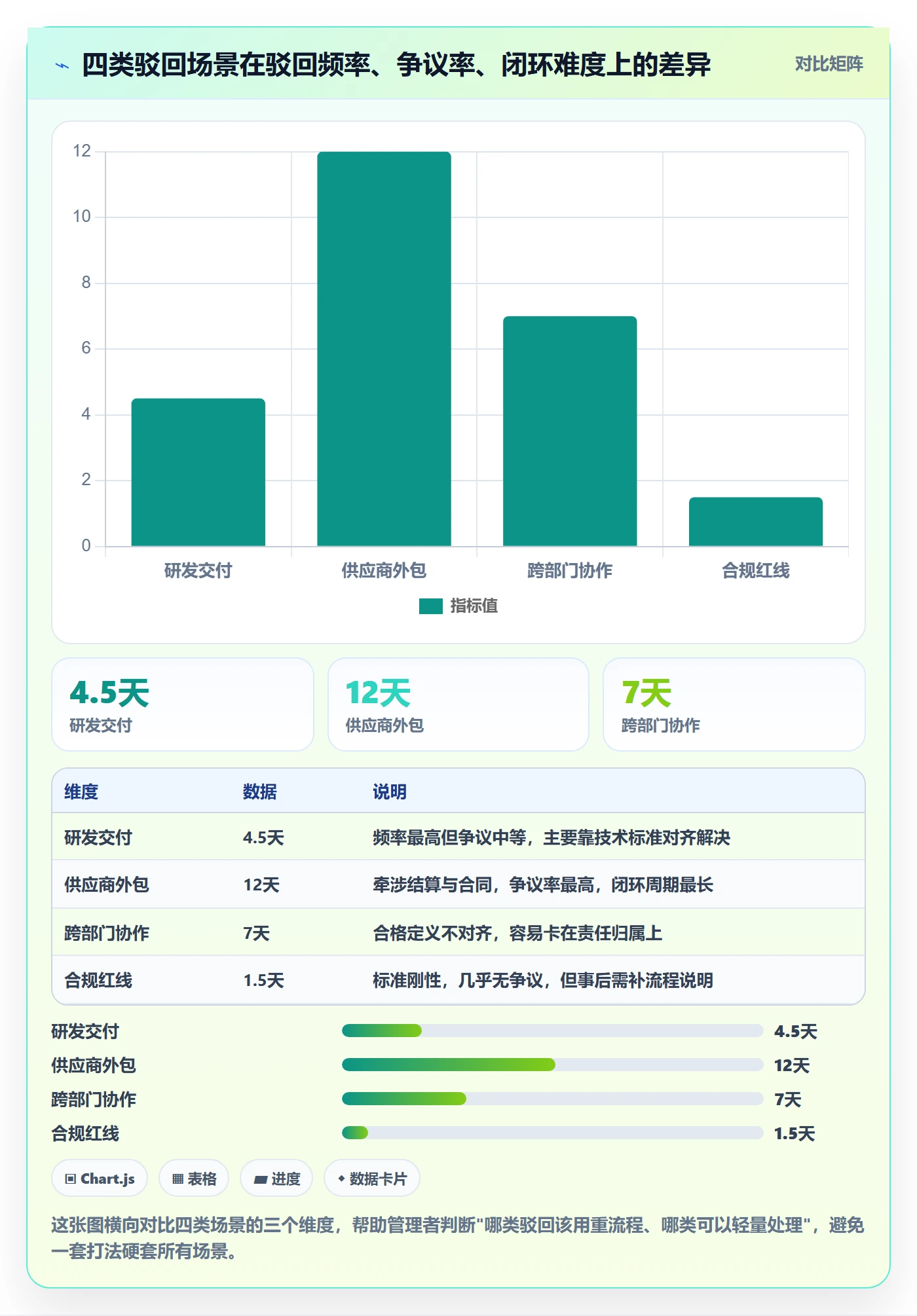Click the square icon in Chart.js chip
Screen dimensions: 917x1316
[71, 1179]
